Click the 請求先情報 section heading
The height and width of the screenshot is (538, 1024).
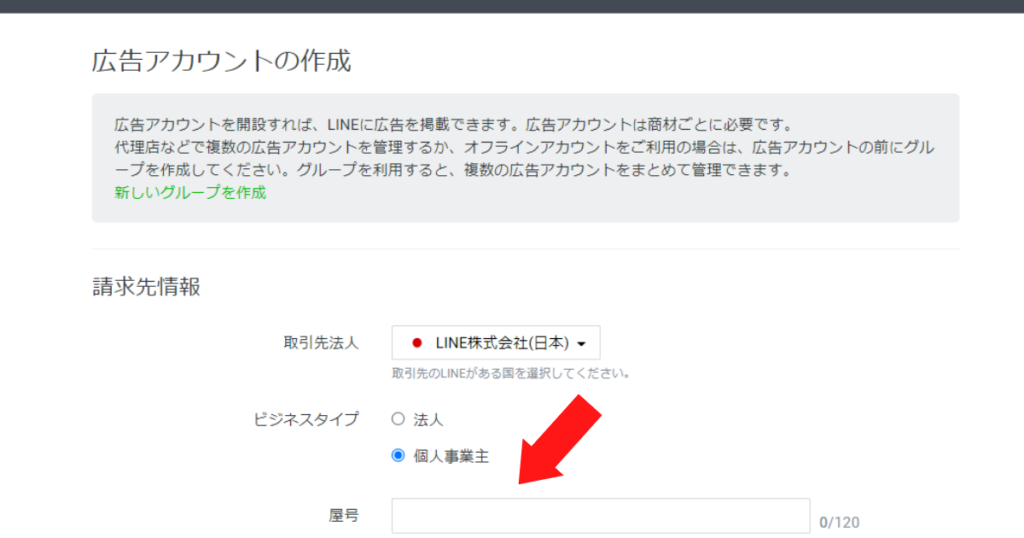(146, 287)
